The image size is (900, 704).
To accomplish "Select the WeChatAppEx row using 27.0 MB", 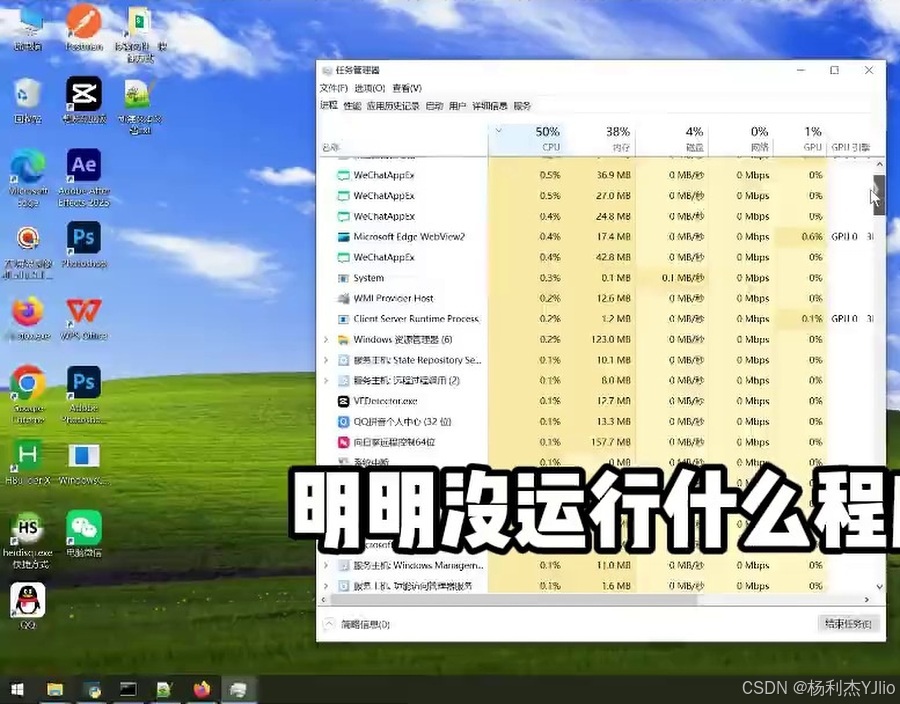I will click(x=596, y=196).
